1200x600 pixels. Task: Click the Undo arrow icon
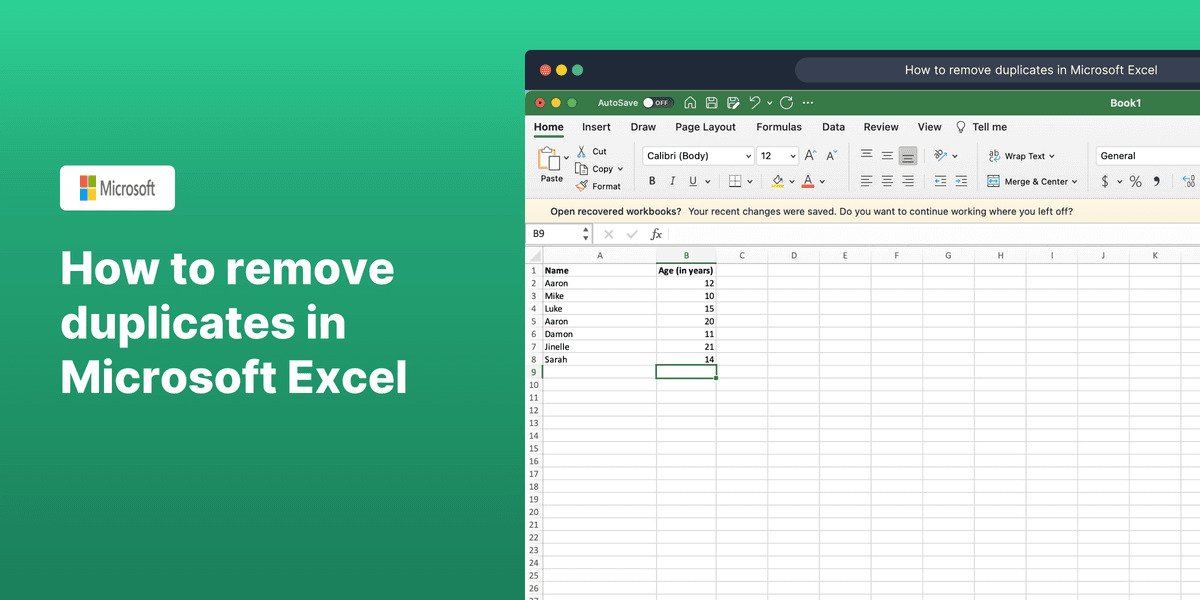coord(753,102)
